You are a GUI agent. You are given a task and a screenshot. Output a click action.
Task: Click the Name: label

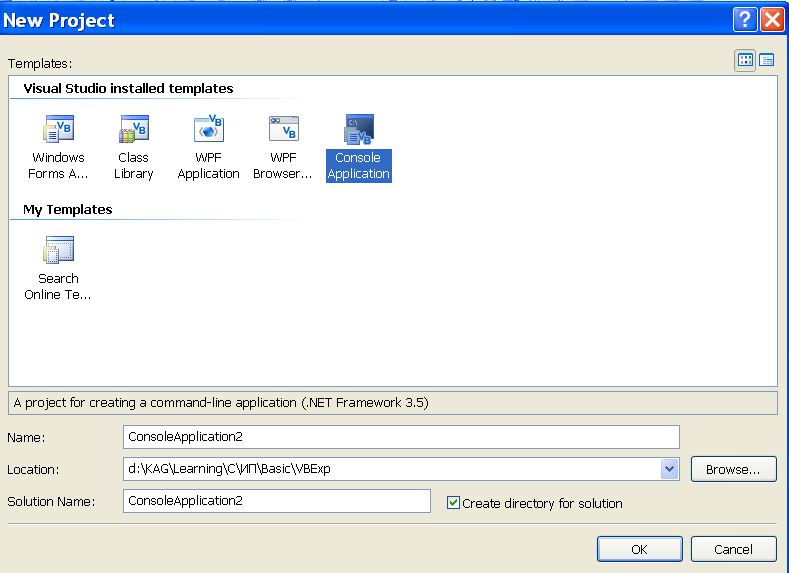26,438
